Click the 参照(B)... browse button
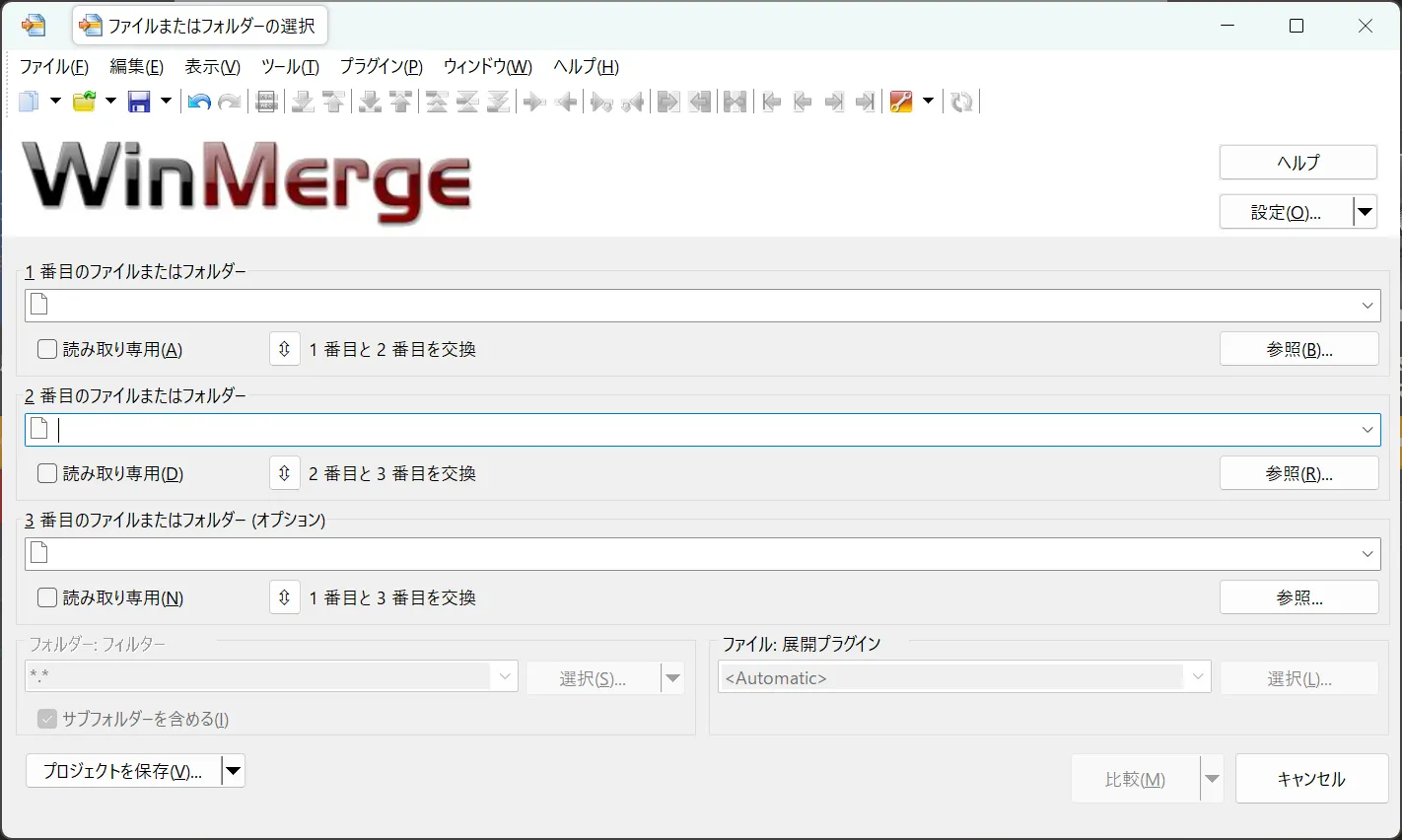This screenshot has width=1402, height=840. (x=1298, y=349)
